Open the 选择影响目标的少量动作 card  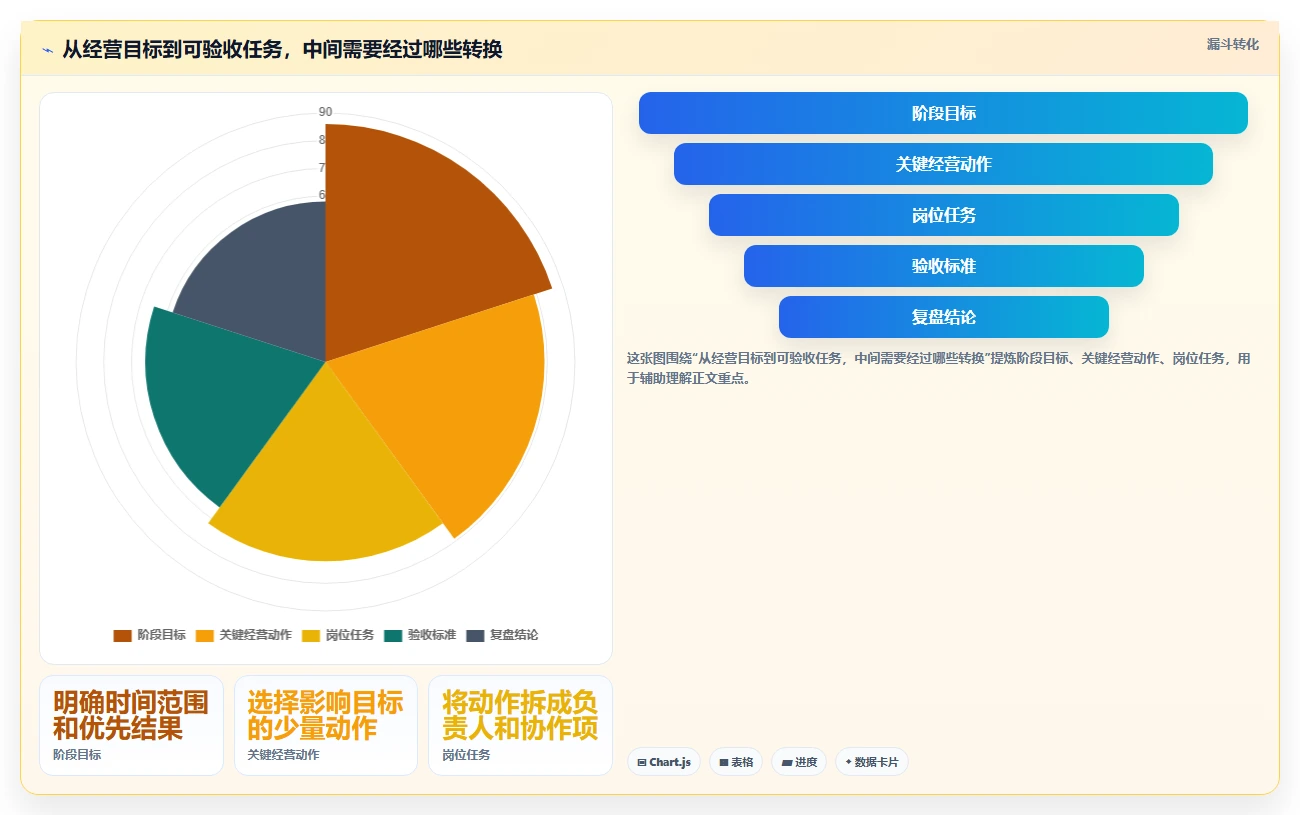coord(325,725)
